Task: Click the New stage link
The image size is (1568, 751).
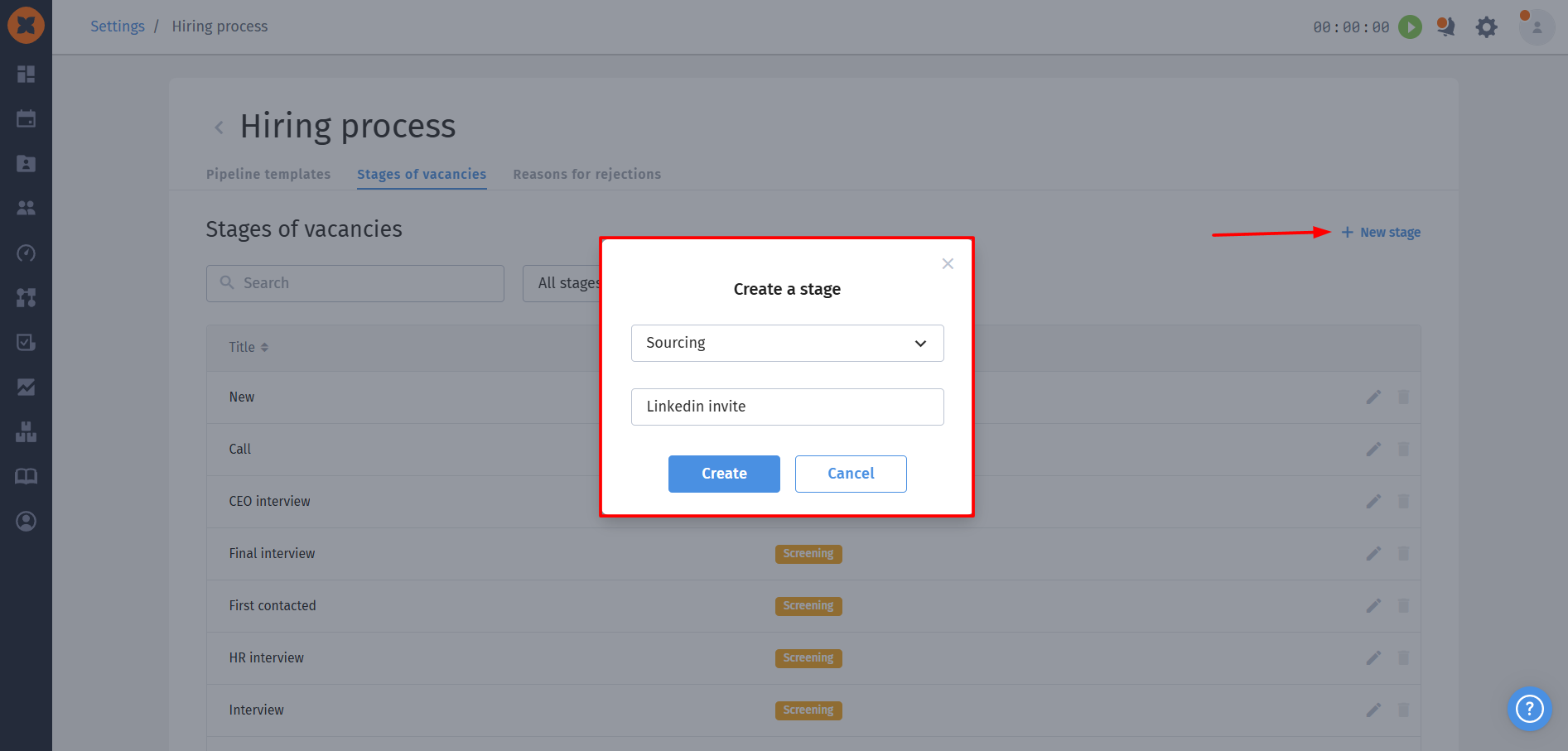Action: point(1381,233)
